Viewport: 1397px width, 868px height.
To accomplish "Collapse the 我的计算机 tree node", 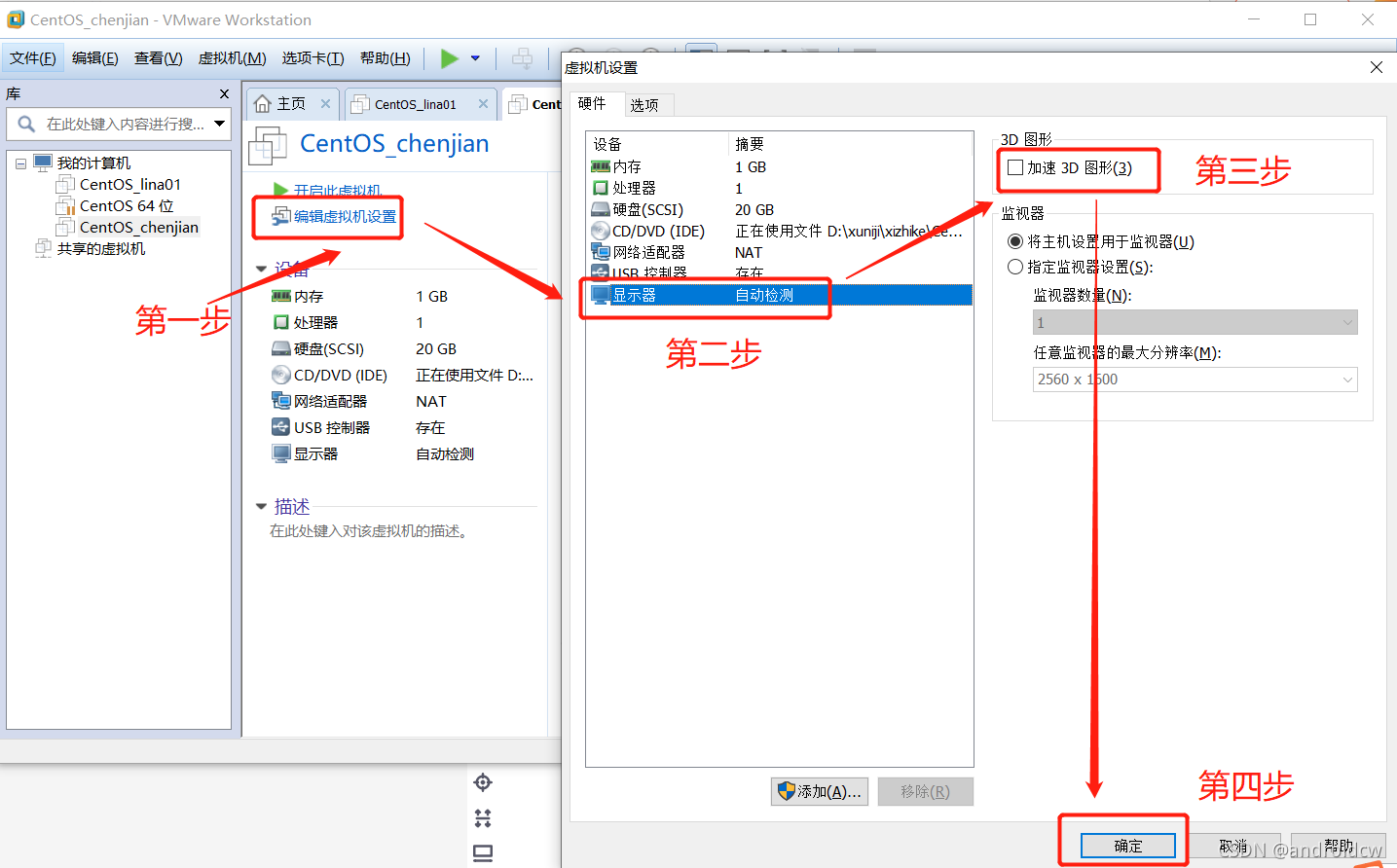I will pos(20,163).
